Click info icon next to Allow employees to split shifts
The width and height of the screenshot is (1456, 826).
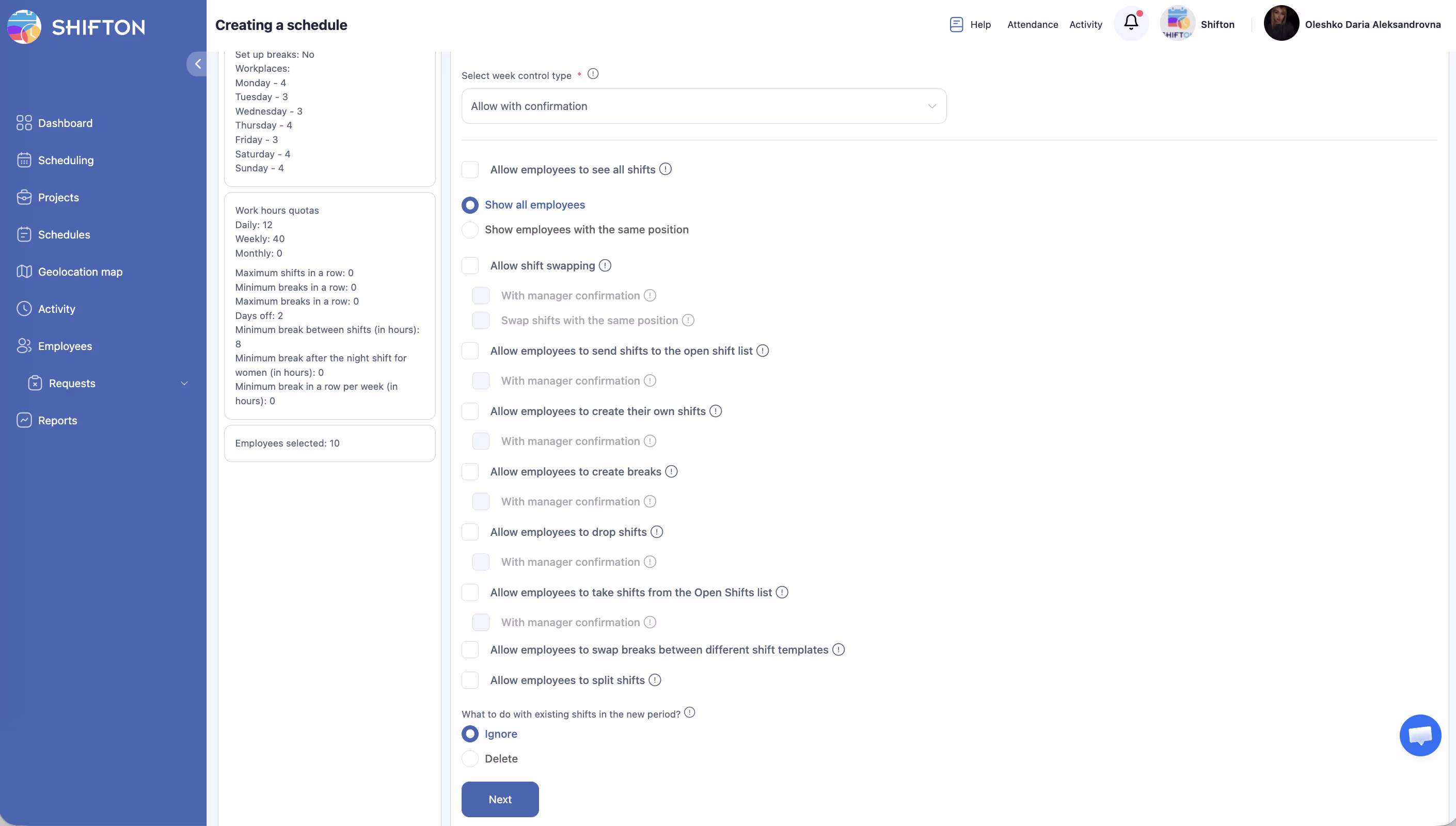[655, 680]
